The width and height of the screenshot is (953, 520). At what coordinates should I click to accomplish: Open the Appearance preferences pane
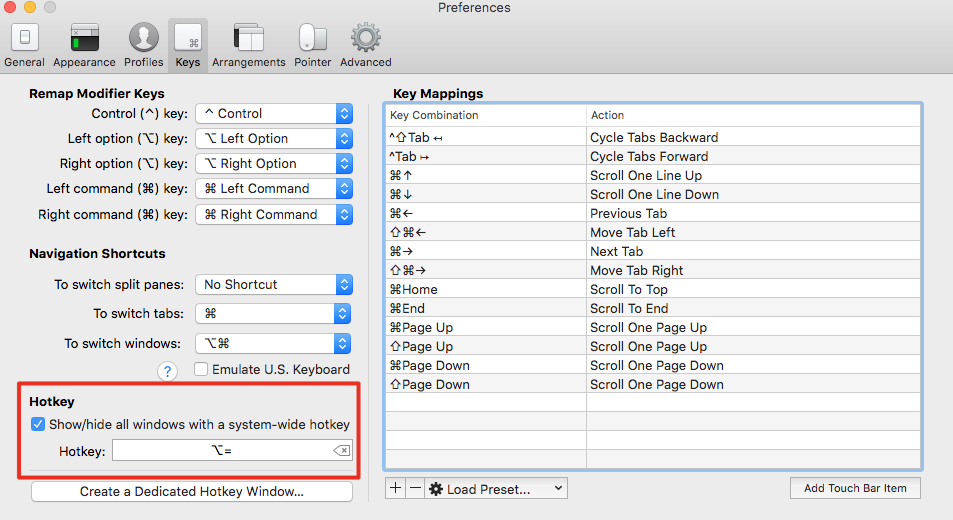pos(84,45)
